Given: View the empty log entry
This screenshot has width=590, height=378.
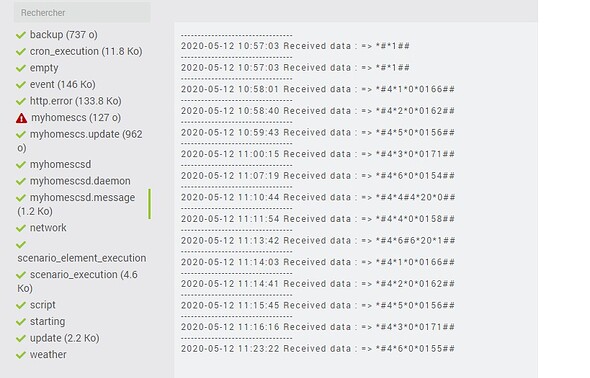Looking at the screenshot, I should 44,68.
